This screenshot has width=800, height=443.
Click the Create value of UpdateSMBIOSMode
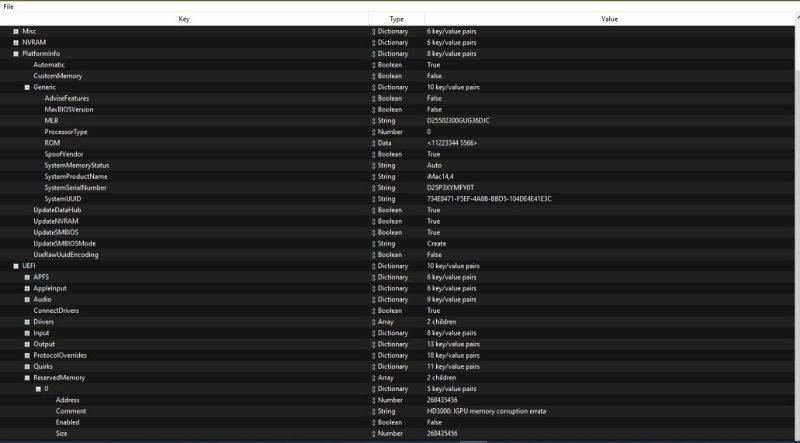point(437,244)
